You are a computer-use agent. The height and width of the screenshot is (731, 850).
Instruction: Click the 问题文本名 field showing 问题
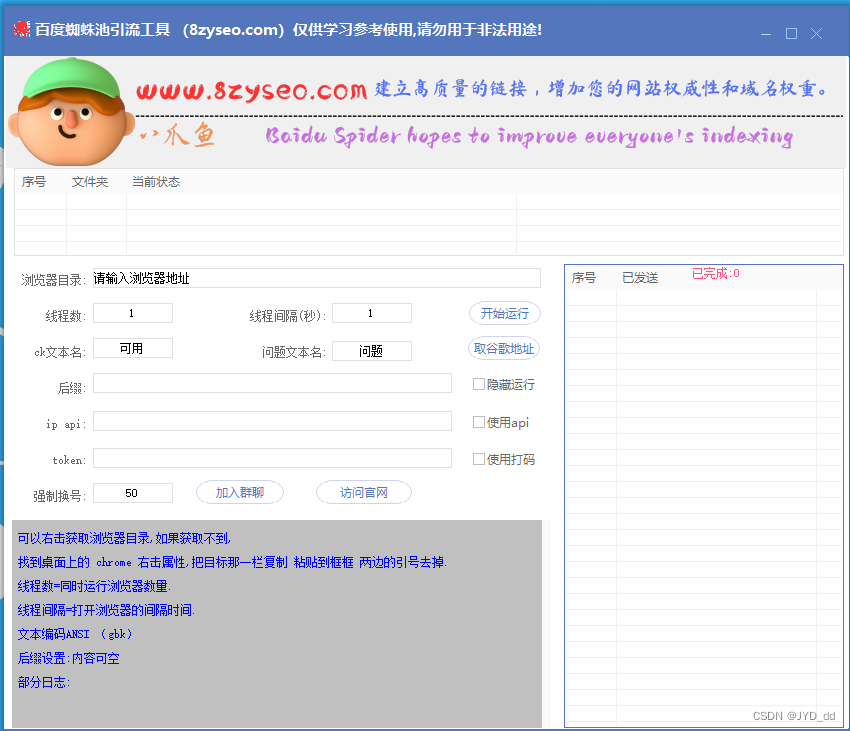point(372,351)
